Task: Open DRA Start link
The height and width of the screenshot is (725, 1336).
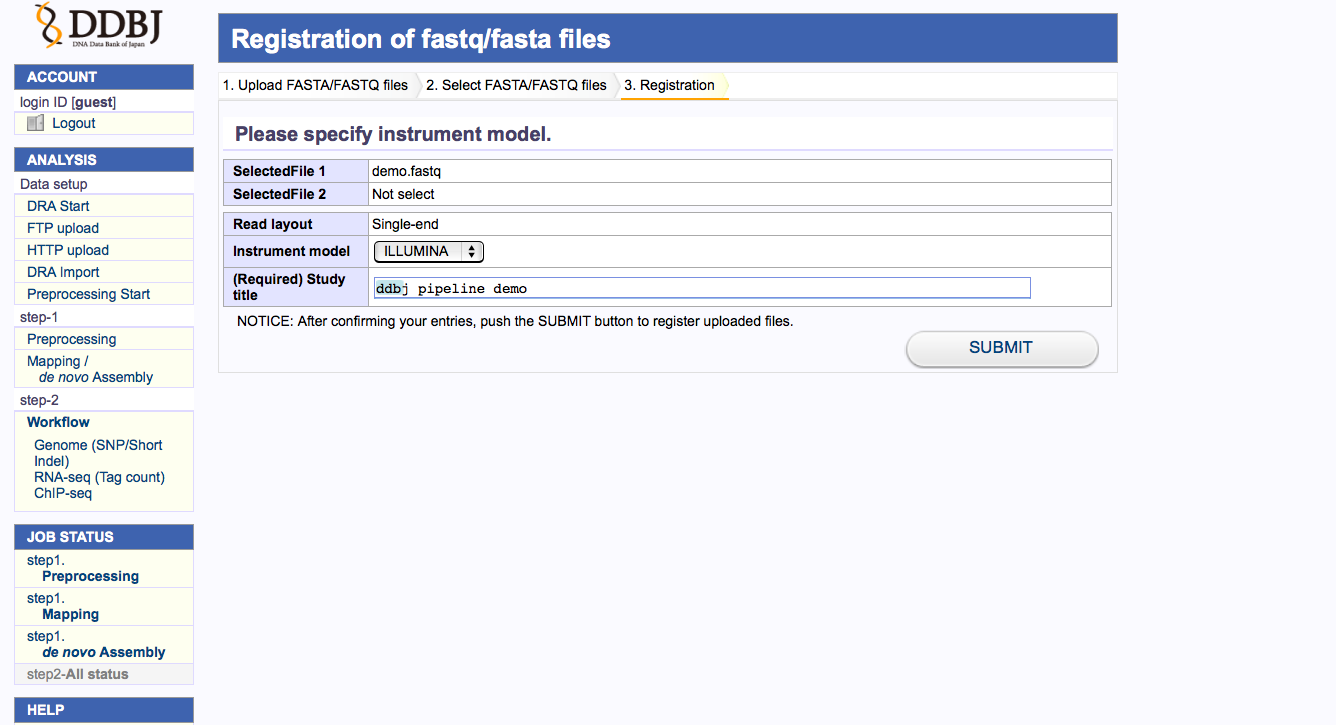Action: (58, 206)
